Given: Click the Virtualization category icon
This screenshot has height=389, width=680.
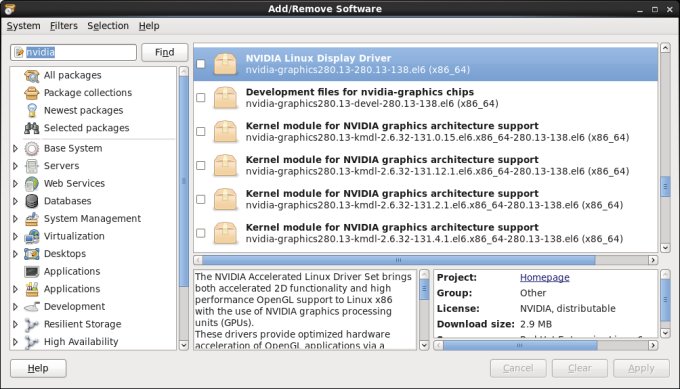Looking at the screenshot, I should (x=32, y=236).
